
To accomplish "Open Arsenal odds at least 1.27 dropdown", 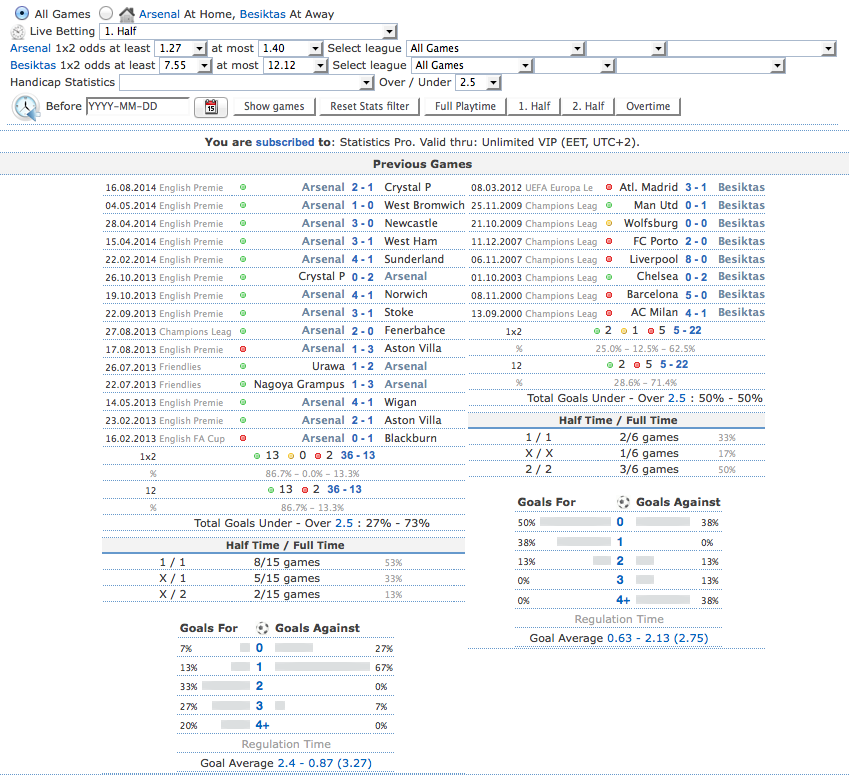I will tap(180, 48).
